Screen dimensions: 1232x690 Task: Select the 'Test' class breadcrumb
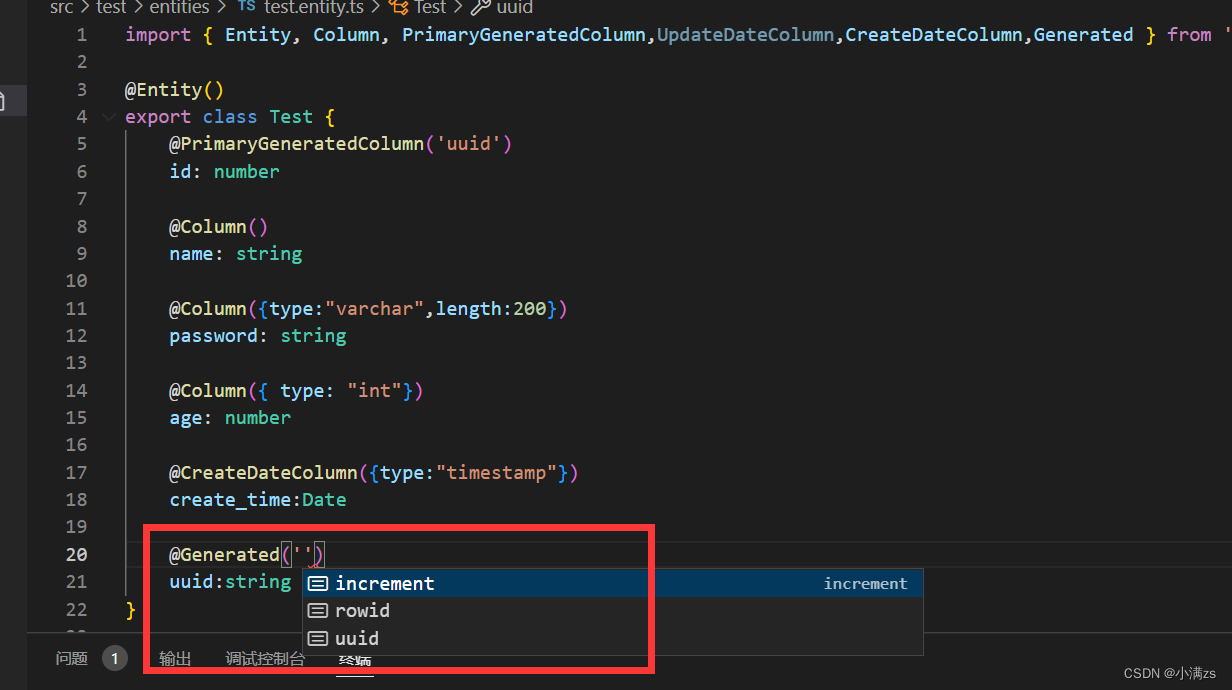click(x=430, y=7)
